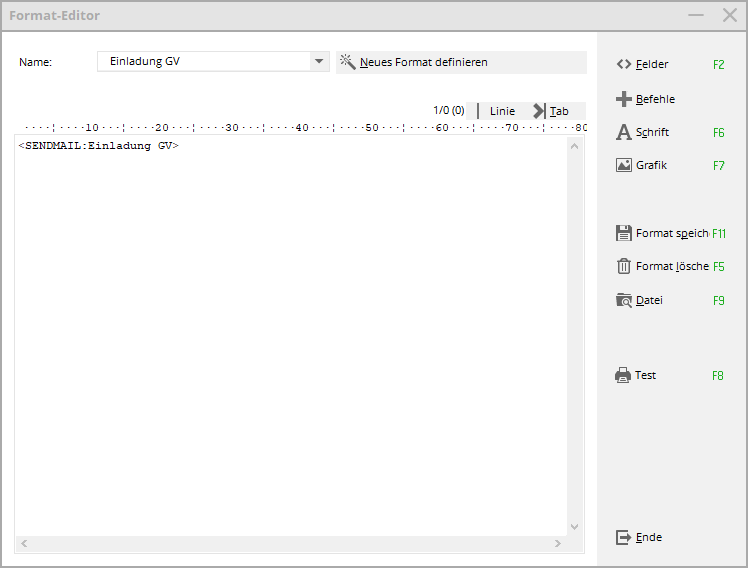The height and width of the screenshot is (568, 748).
Task: Minimize the Format-Editor window
Action: (x=696, y=15)
